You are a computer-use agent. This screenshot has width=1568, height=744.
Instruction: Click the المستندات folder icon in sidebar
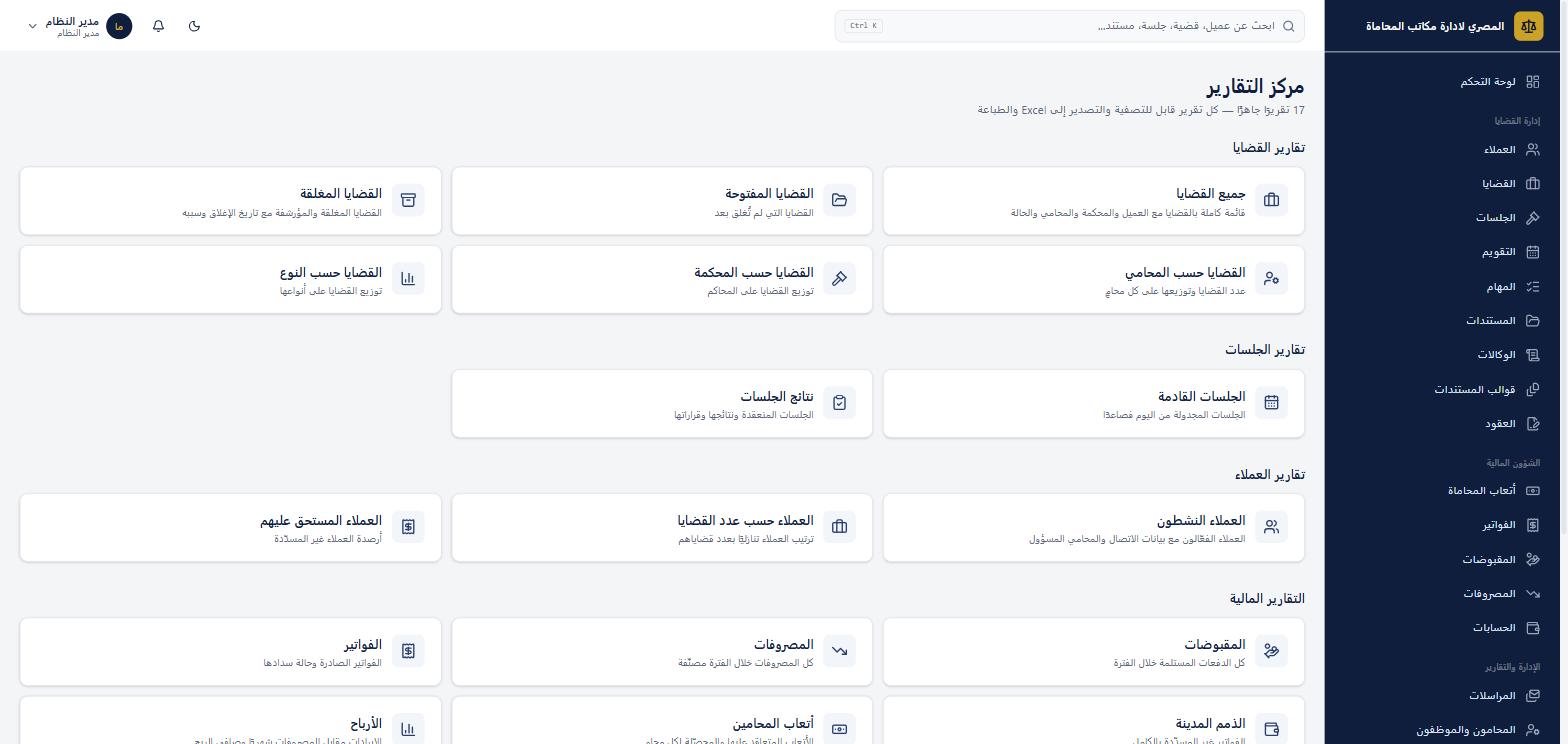[x=1533, y=321]
